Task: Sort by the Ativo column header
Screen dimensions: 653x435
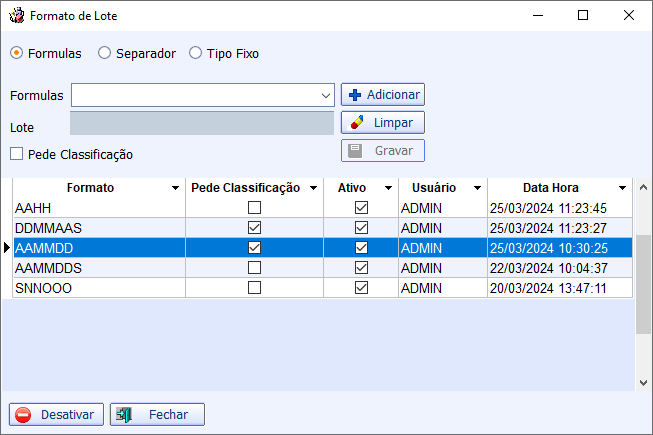Action: tap(351, 188)
